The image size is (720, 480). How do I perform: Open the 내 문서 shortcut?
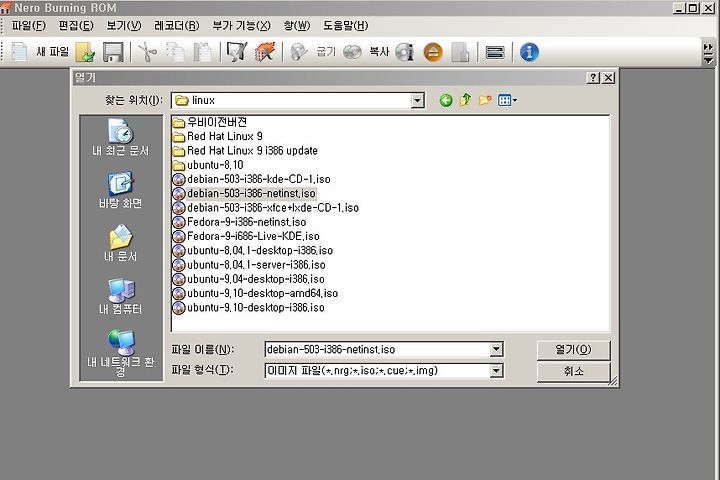(x=121, y=243)
